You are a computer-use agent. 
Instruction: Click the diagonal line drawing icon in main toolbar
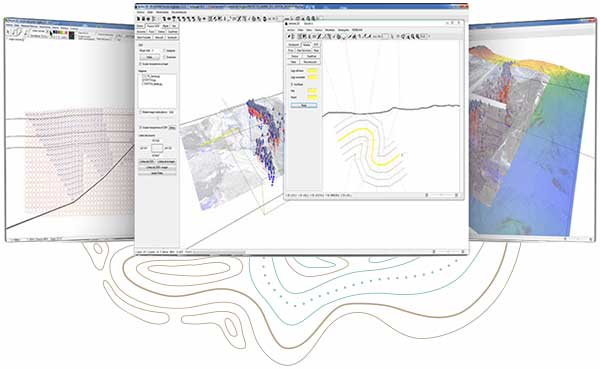point(239,19)
